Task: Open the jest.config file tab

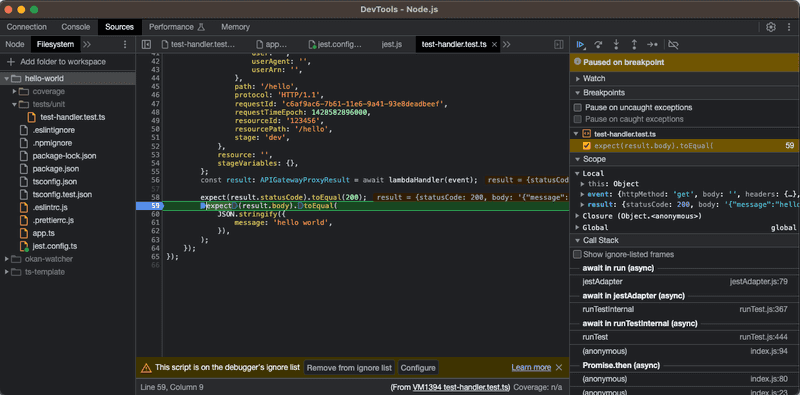Action: pos(335,44)
